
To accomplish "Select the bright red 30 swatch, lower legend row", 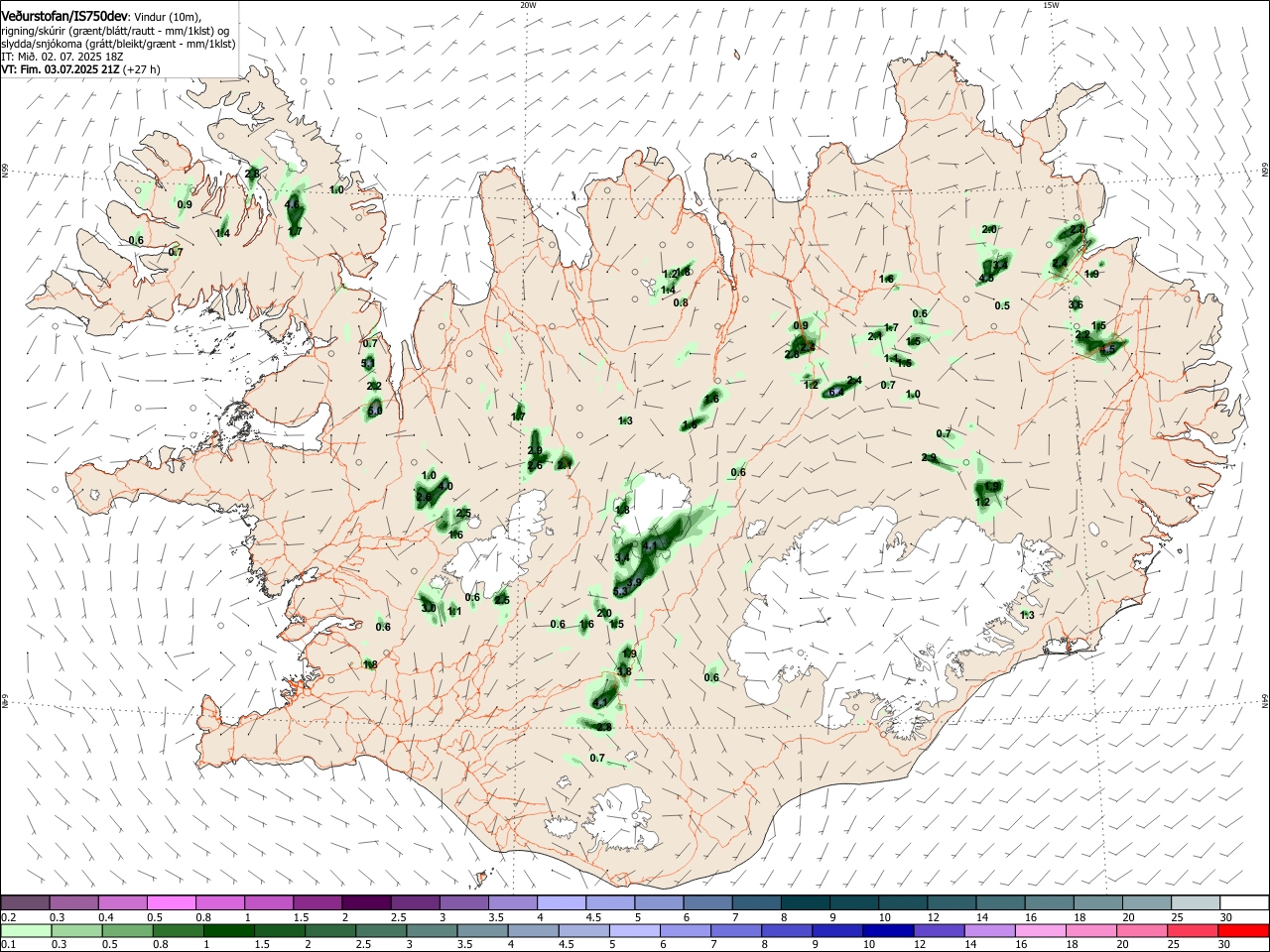I will (x=1243, y=930).
